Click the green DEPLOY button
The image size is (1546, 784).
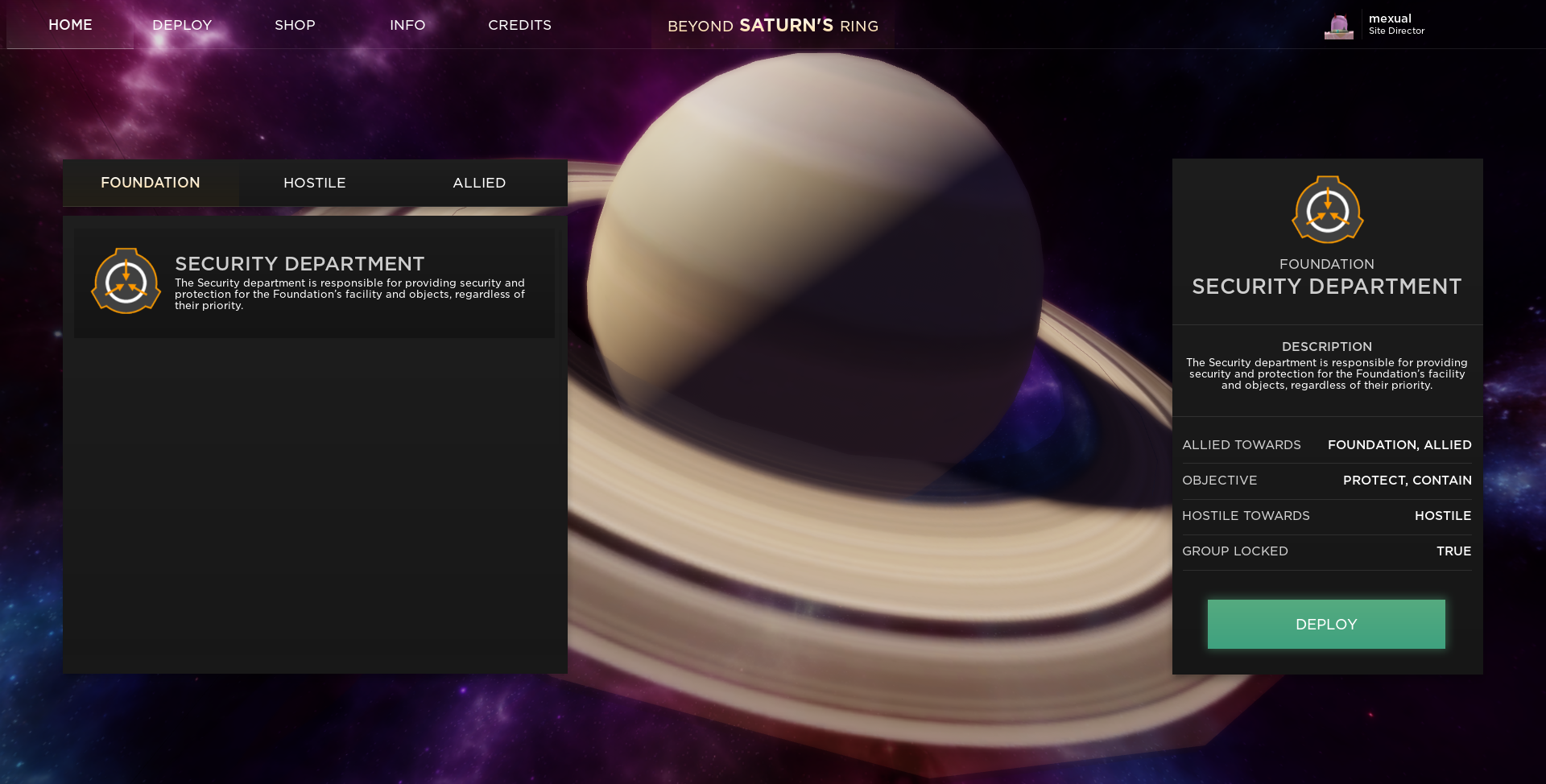(1326, 624)
